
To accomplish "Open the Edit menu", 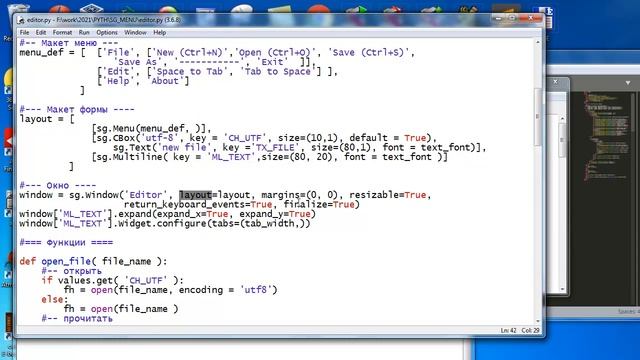I will point(41,32).
